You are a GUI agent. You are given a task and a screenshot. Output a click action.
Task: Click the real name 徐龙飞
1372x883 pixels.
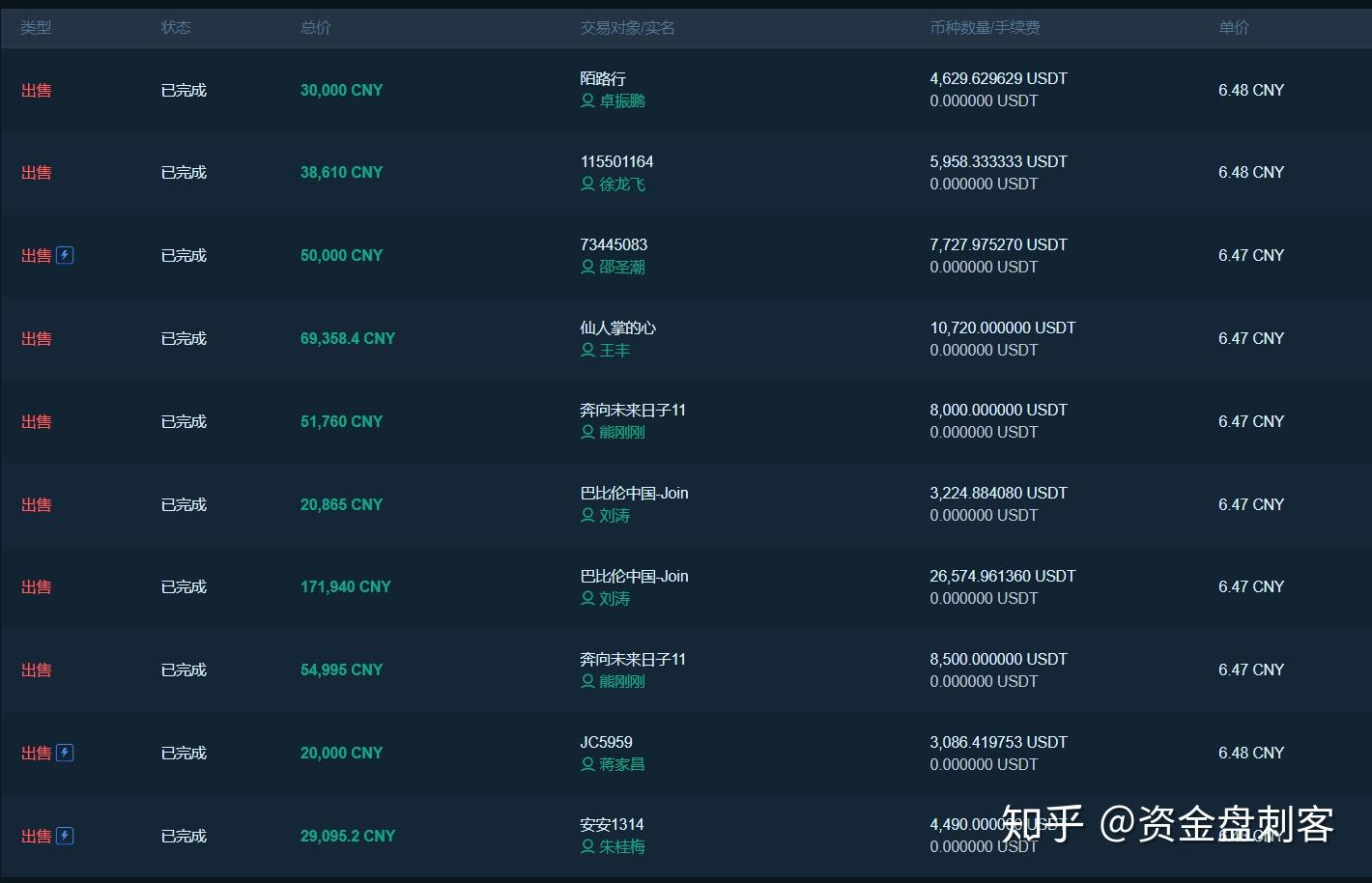point(622,184)
